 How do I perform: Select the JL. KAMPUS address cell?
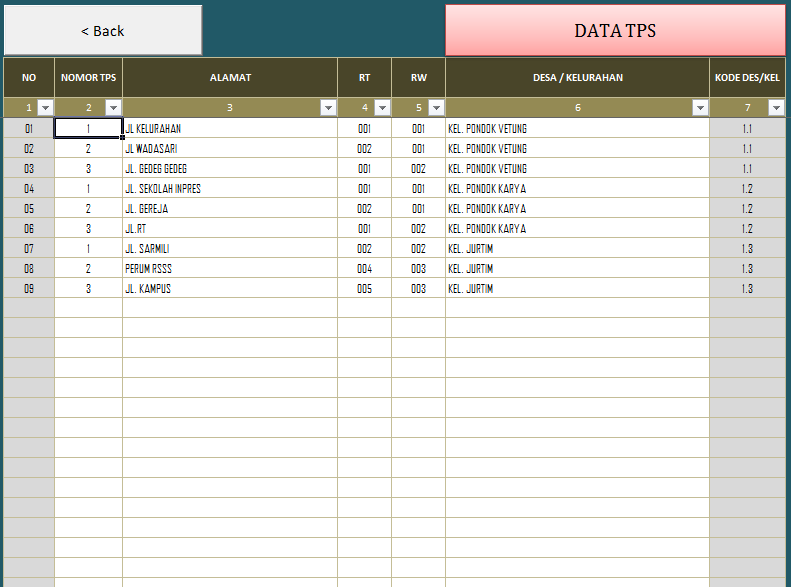pos(230,288)
